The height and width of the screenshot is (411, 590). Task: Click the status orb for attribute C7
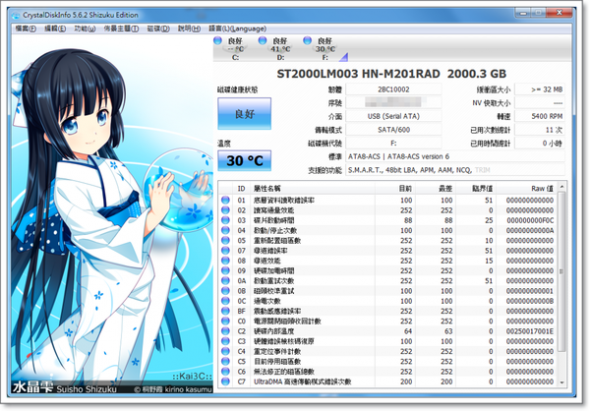(x=225, y=381)
